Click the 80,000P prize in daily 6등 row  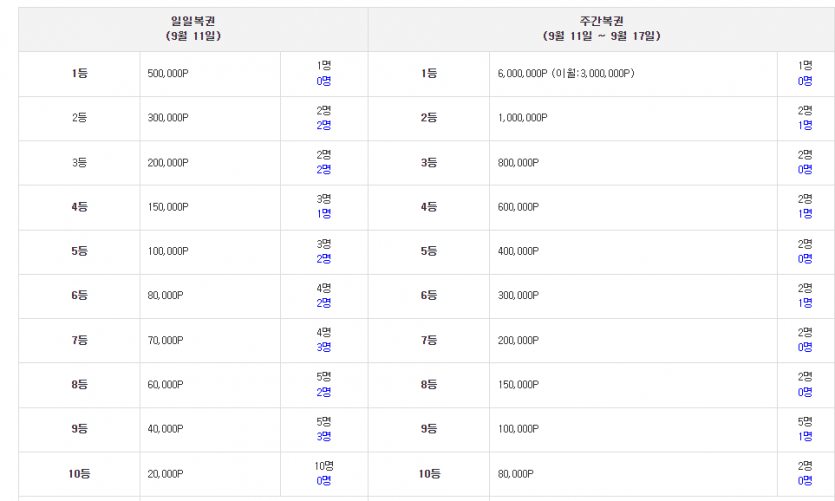point(166,296)
